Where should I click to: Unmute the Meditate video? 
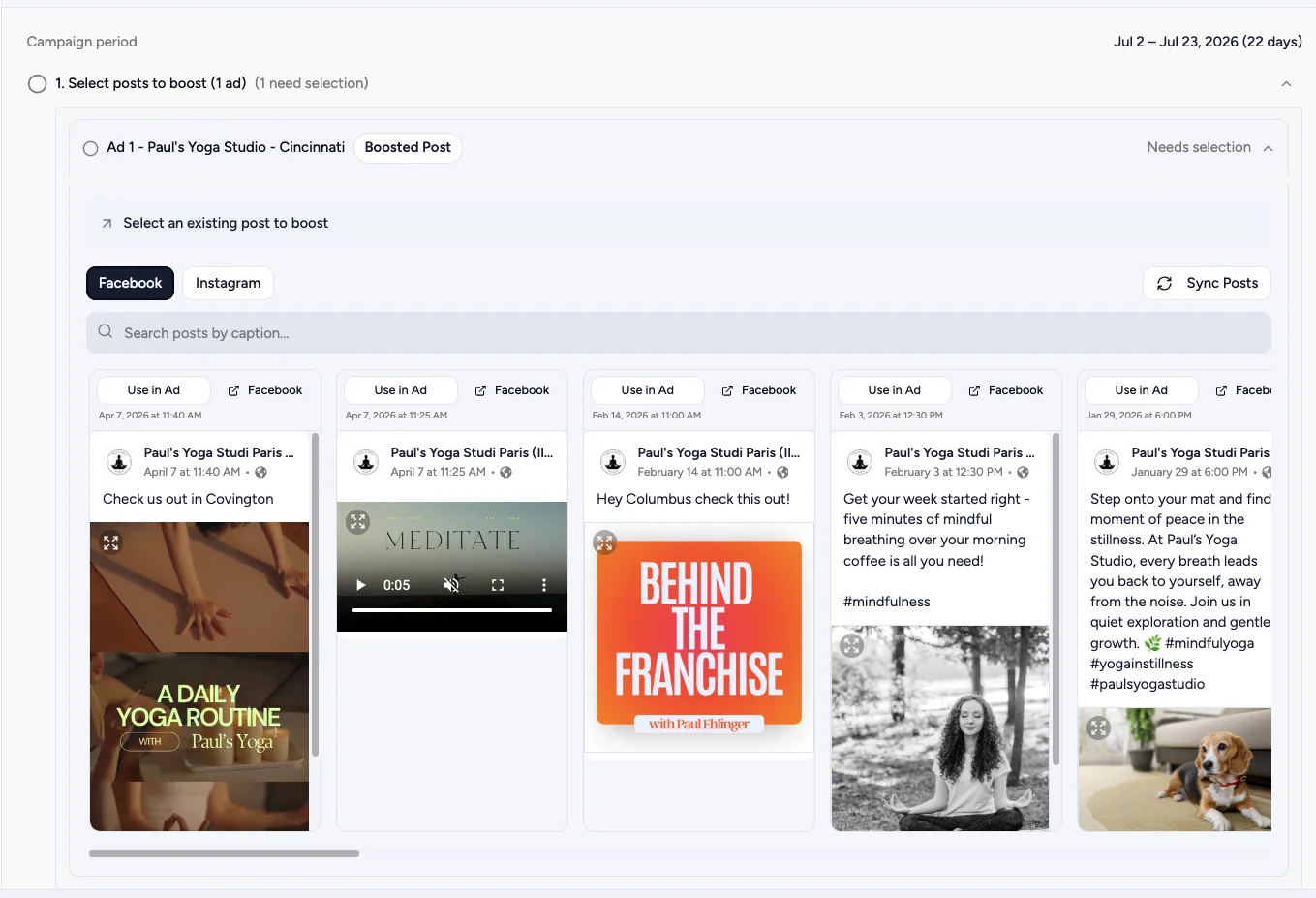point(451,585)
